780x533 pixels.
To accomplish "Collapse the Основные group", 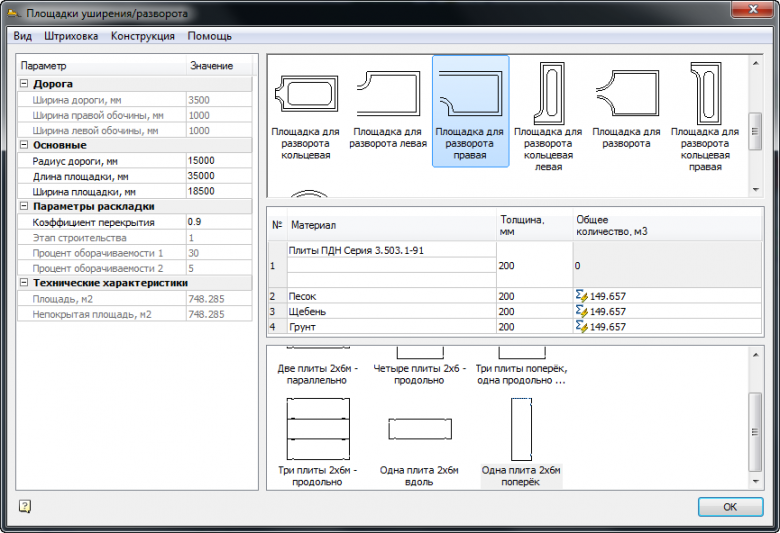I will (x=23, y=145).
